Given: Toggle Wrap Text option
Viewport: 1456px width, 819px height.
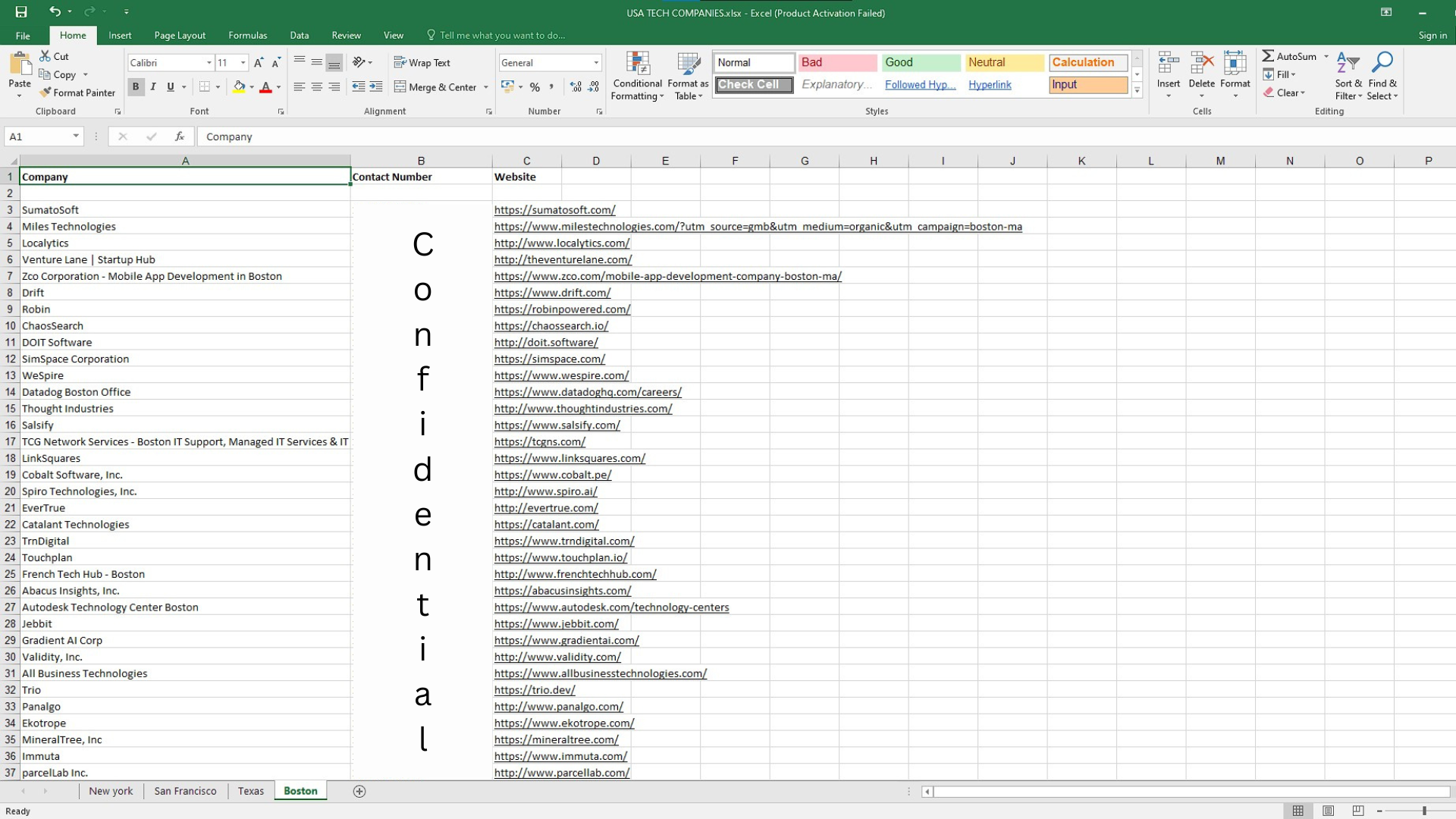Looking at the screenshot, I should pos(422,63).
